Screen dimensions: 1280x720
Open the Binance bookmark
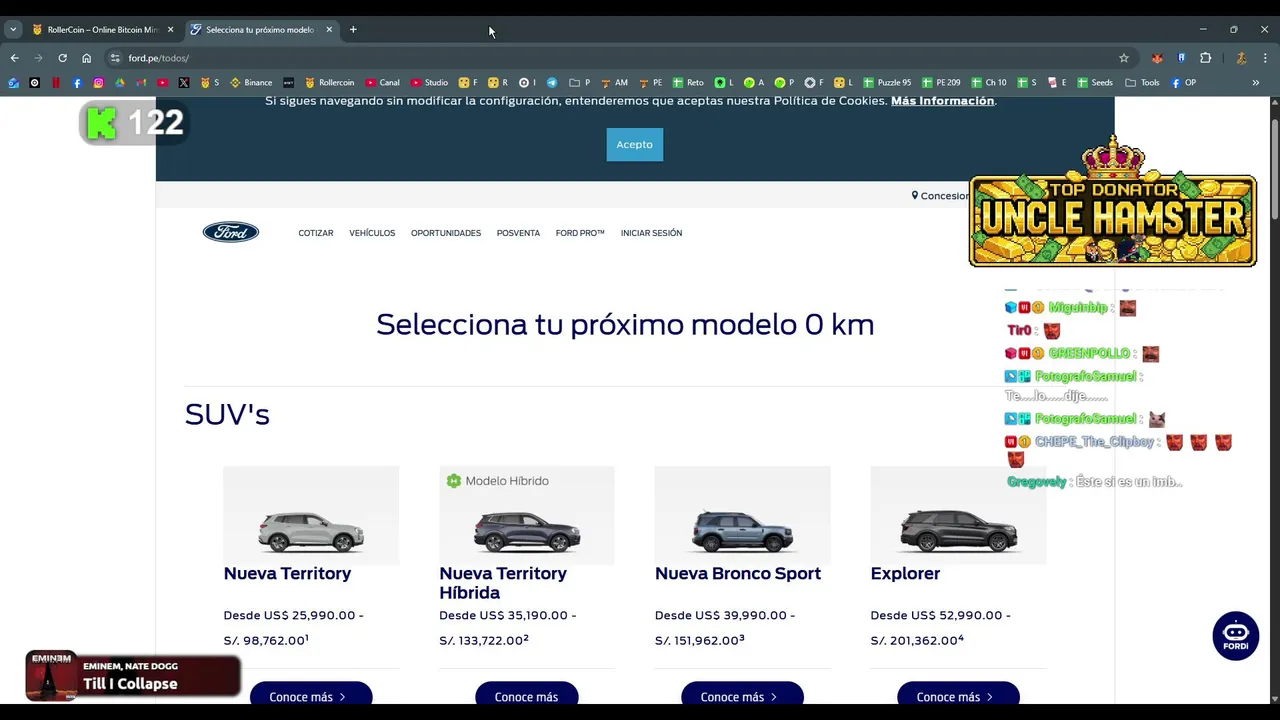[251, 83]
